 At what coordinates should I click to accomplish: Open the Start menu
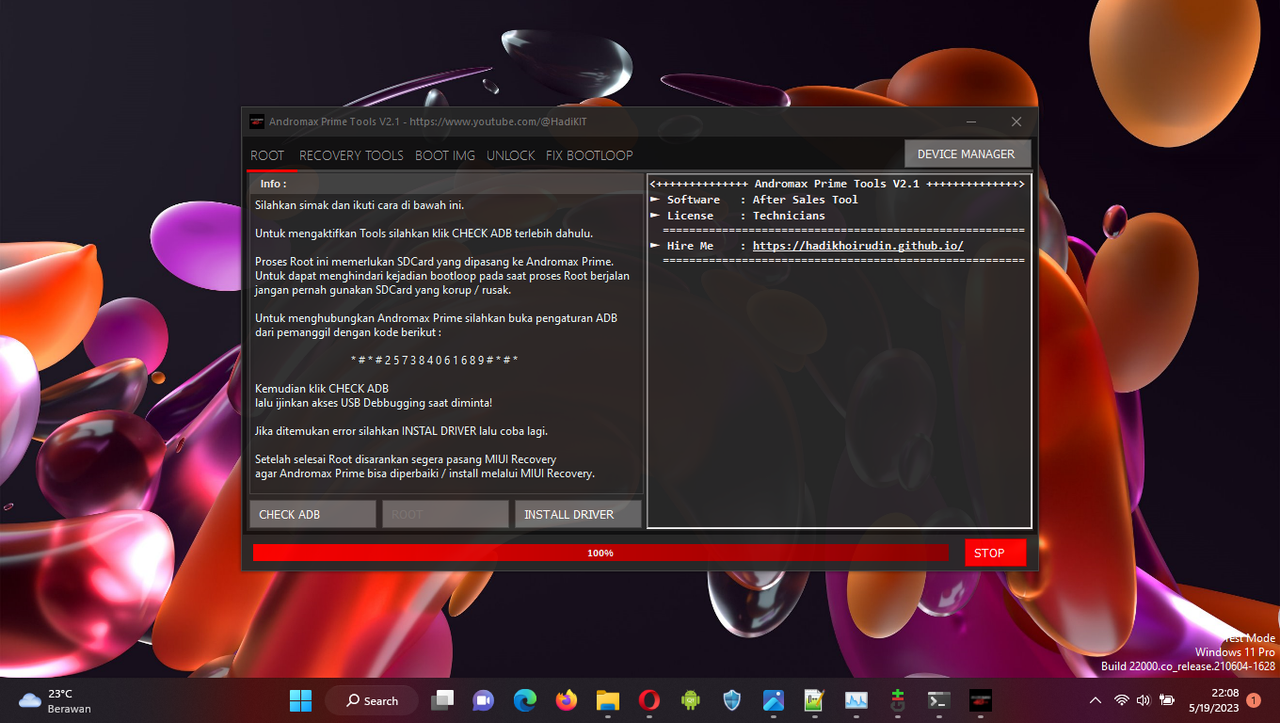pyautogui.click(x=301, y=700)
